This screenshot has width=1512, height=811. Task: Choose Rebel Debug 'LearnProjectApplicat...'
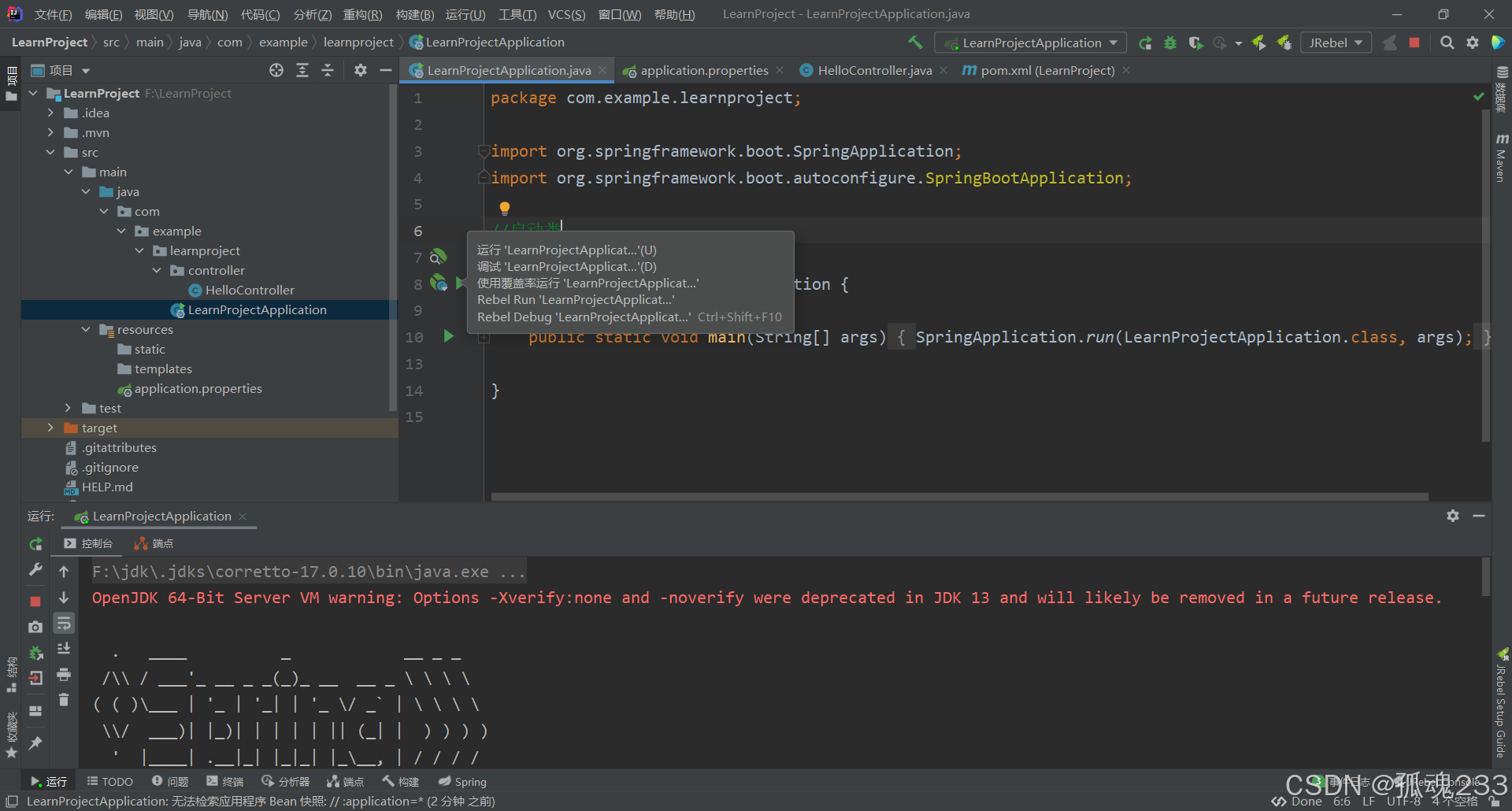[629, 317]
